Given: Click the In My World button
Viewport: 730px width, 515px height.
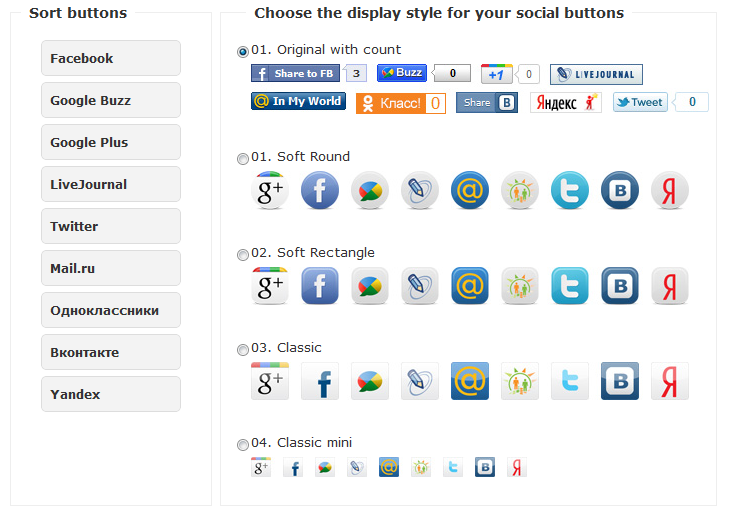Looking at the screenshot, I should click(298, 101).
